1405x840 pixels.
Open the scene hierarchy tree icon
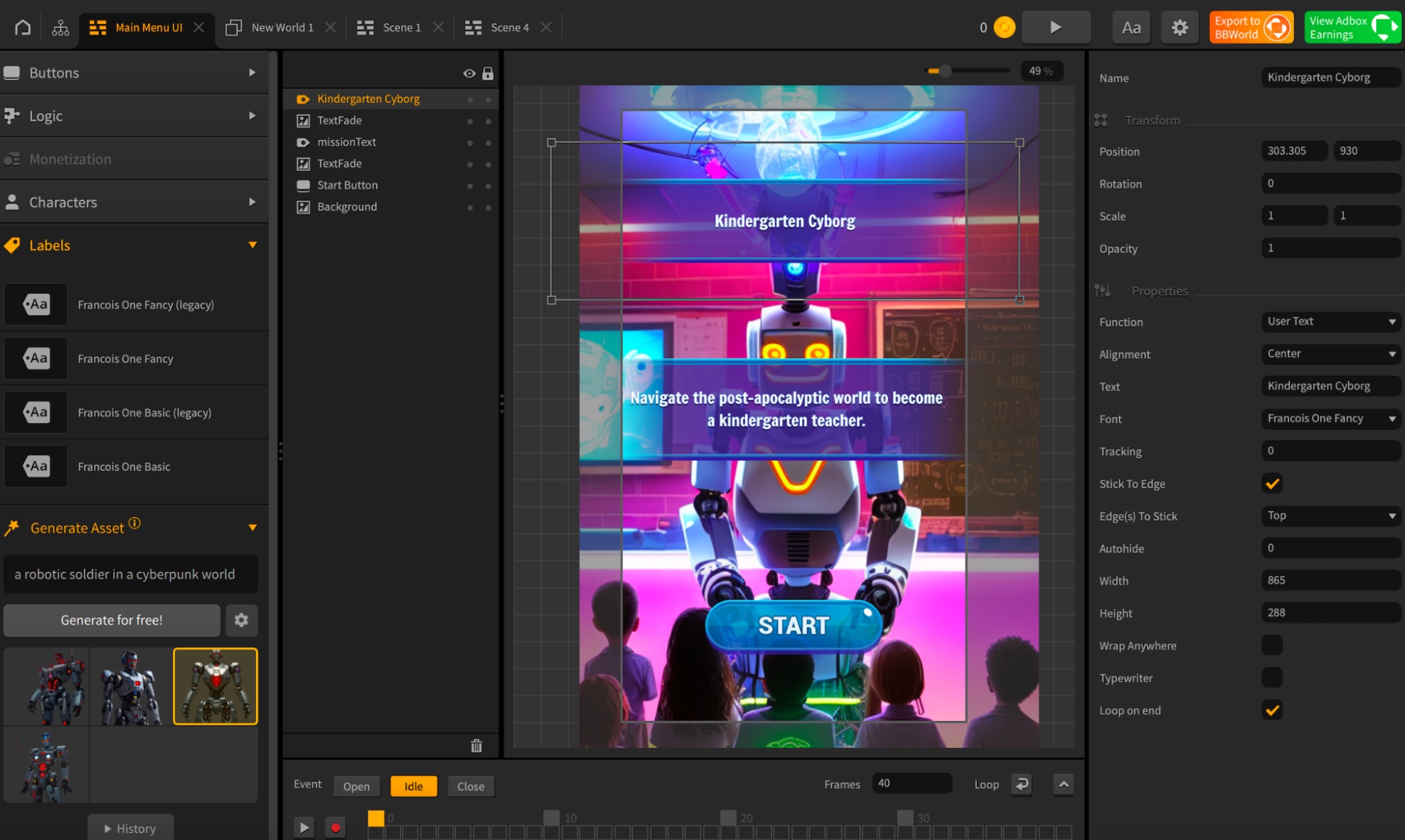[x=60, y=27]
